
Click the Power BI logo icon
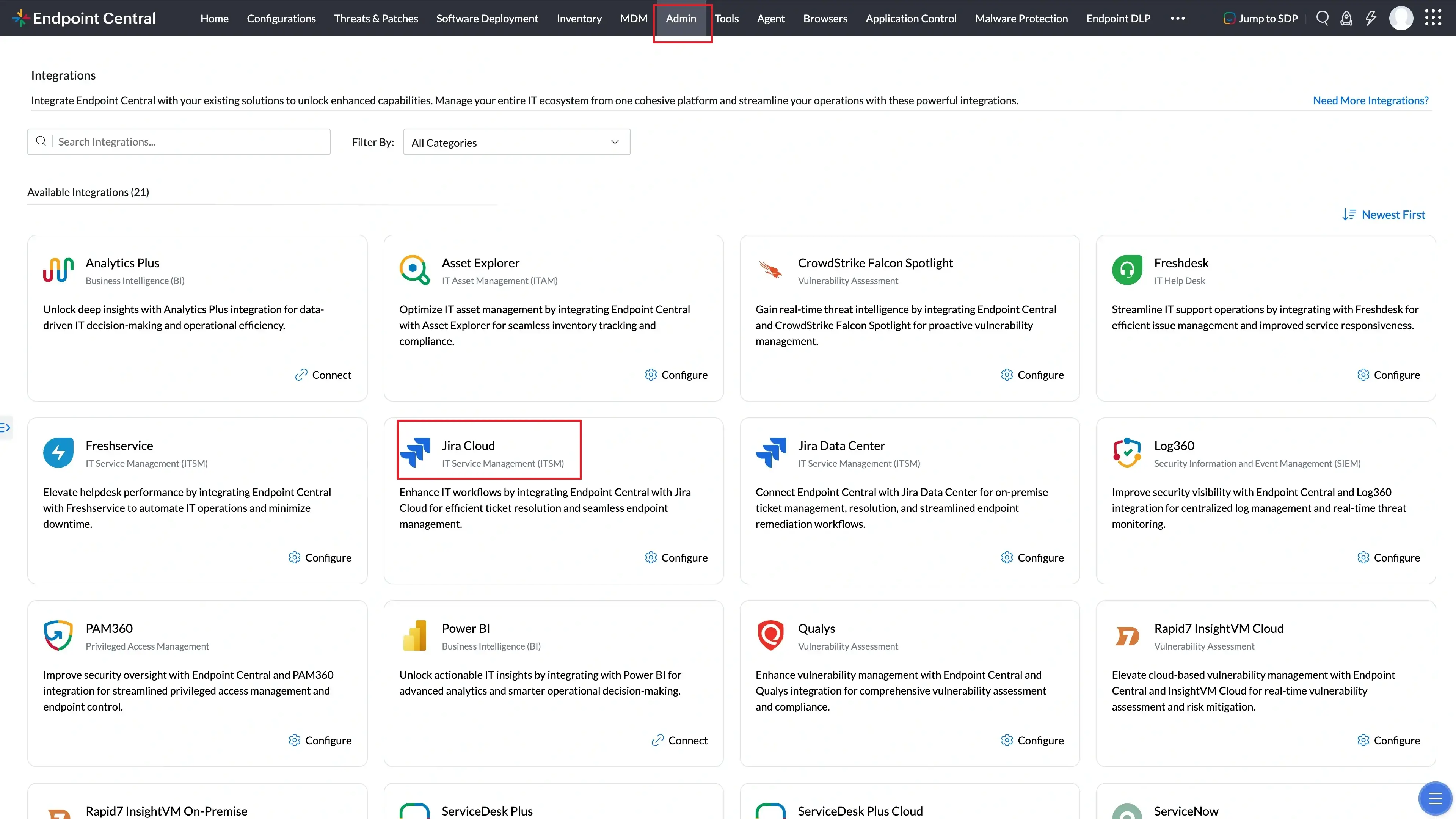tap(415, 635)
